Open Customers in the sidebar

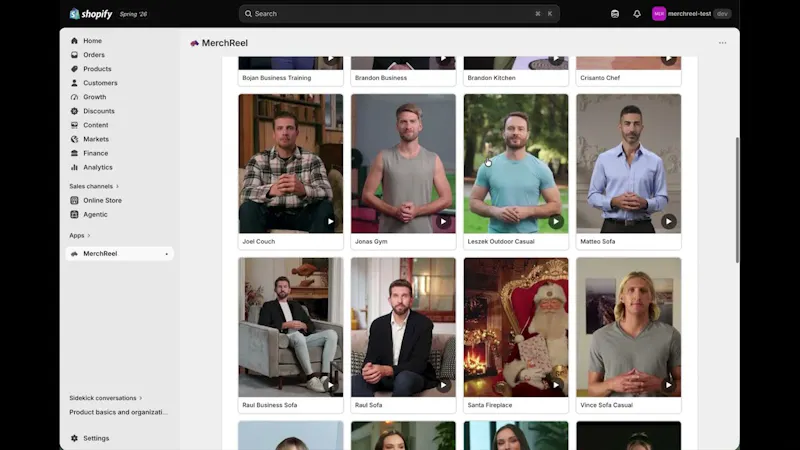101,83
